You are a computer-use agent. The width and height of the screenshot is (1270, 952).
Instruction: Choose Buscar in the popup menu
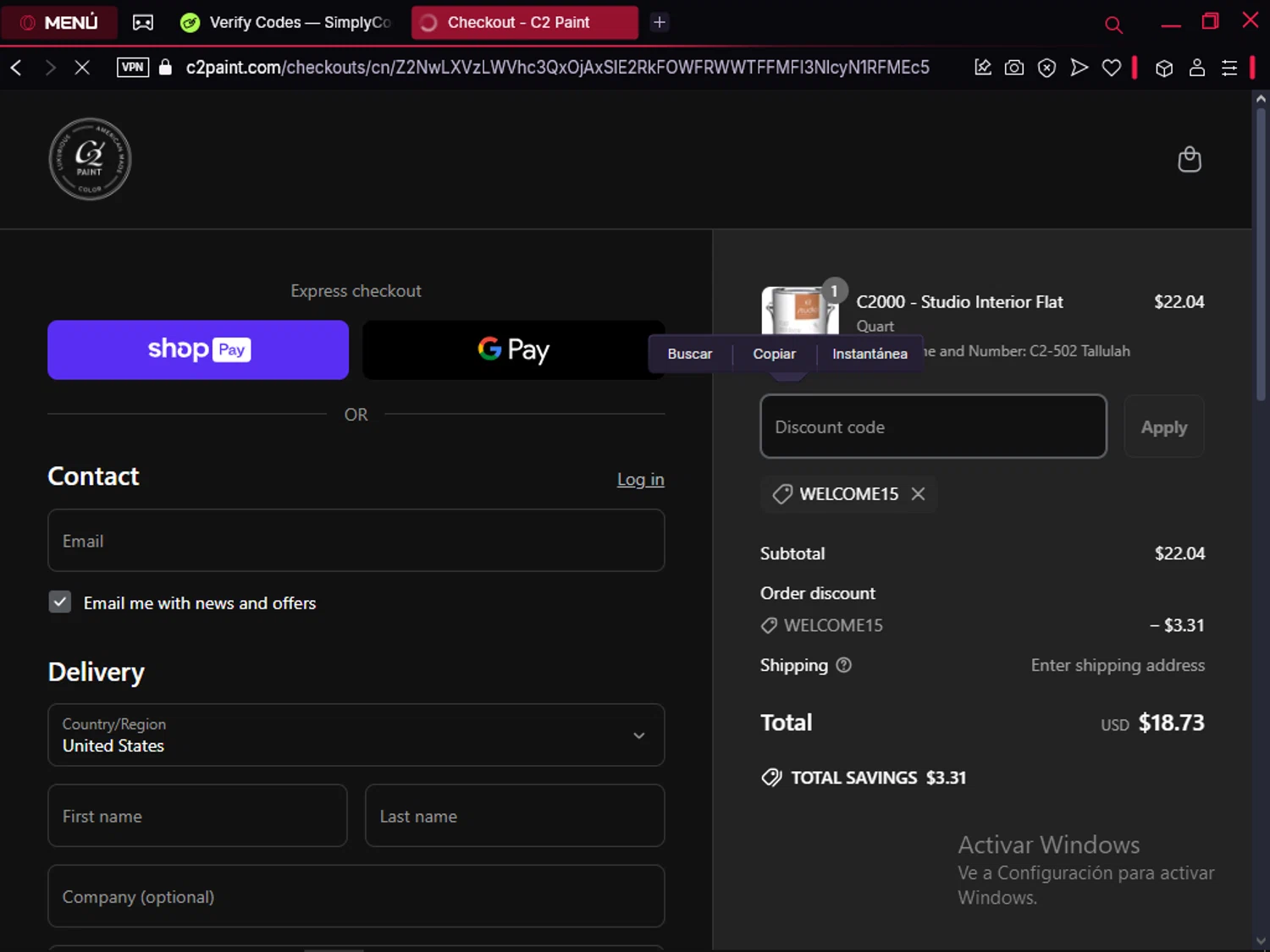point(689,354)
